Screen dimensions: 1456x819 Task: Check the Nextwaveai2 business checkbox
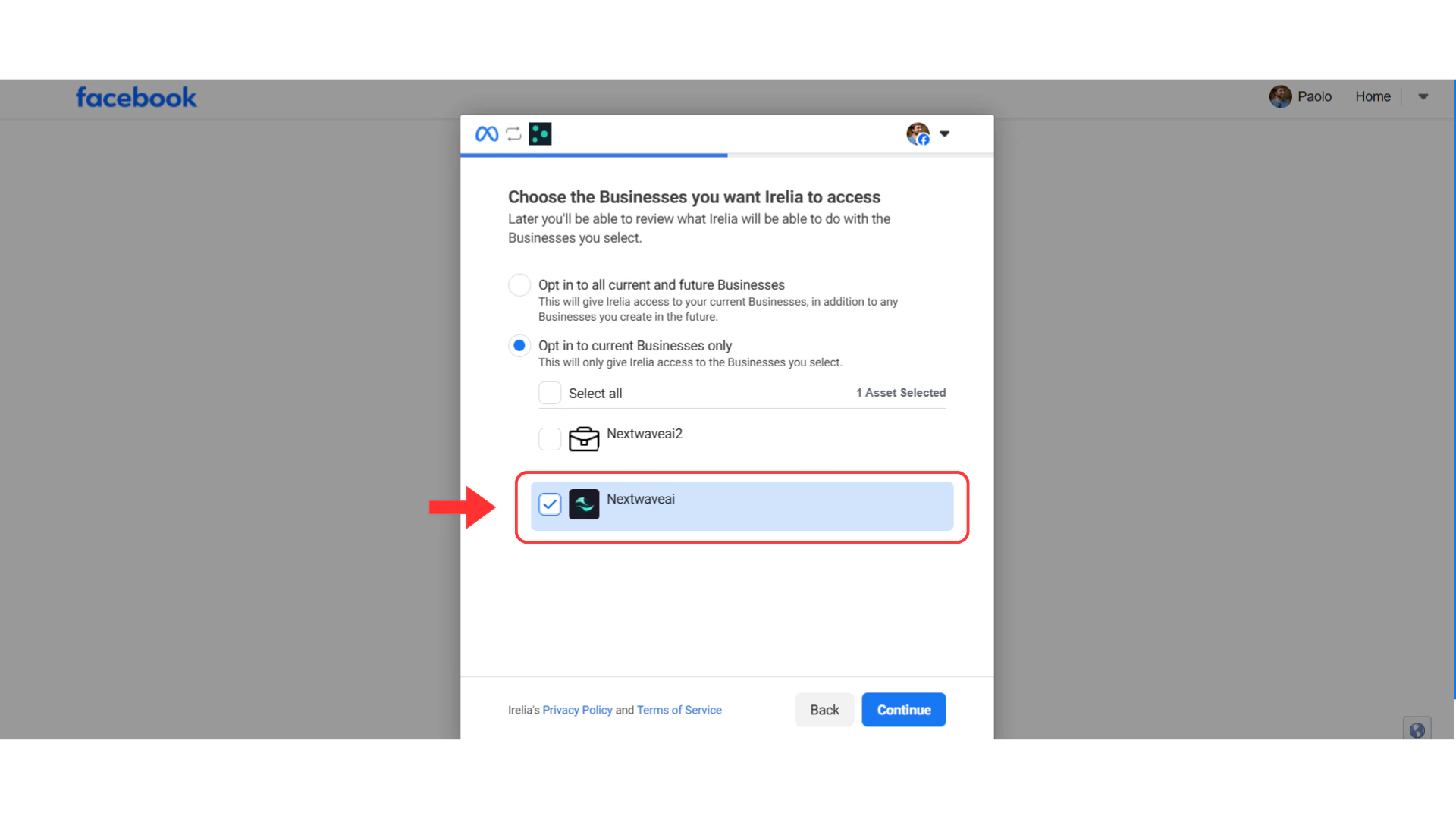point(550,439)
